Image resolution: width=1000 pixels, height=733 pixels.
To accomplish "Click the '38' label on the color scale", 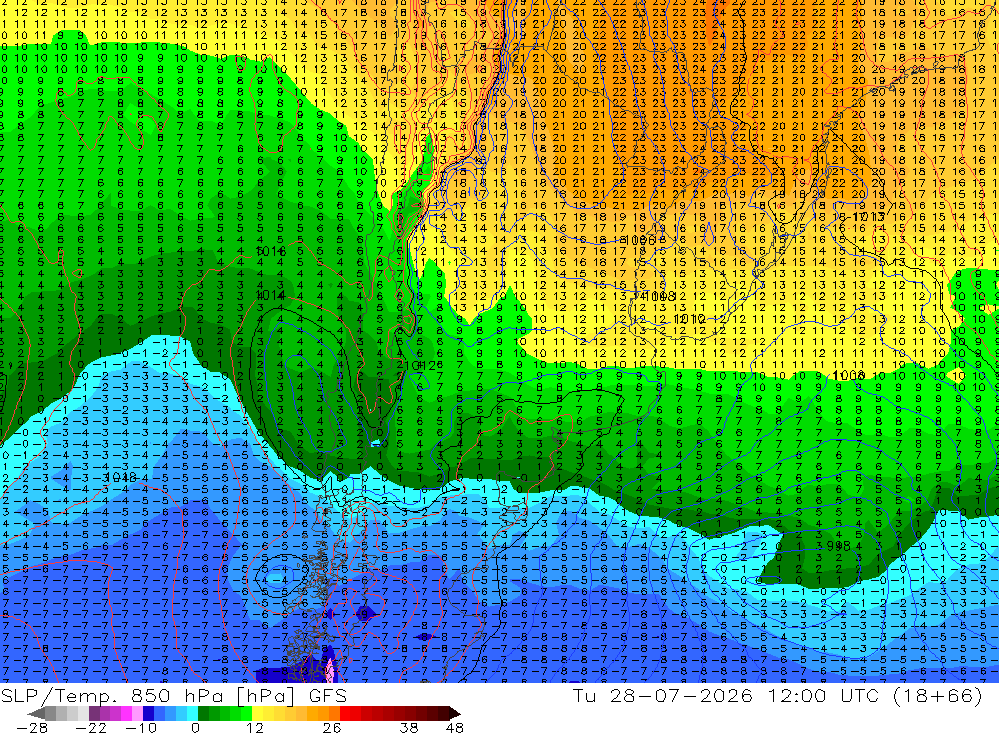I will pyautogui.click(x=409, y=727).
